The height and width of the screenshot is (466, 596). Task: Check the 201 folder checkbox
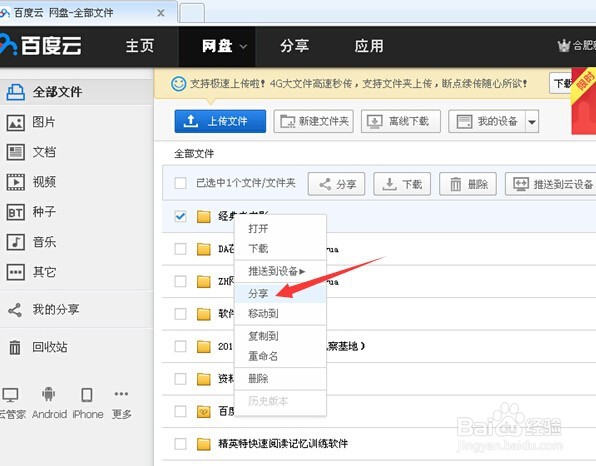(180, 346)
